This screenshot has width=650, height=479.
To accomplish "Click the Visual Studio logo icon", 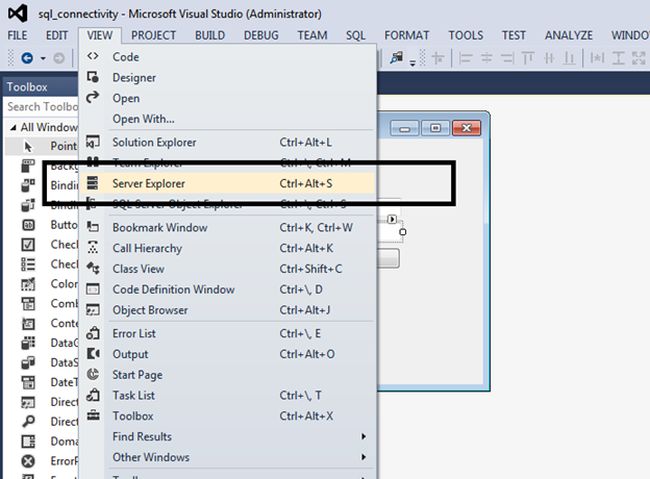I will pos(18,13).
